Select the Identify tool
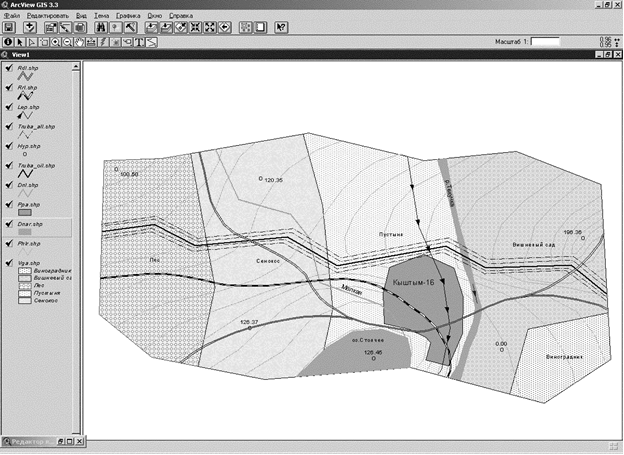 click(8, 42)
